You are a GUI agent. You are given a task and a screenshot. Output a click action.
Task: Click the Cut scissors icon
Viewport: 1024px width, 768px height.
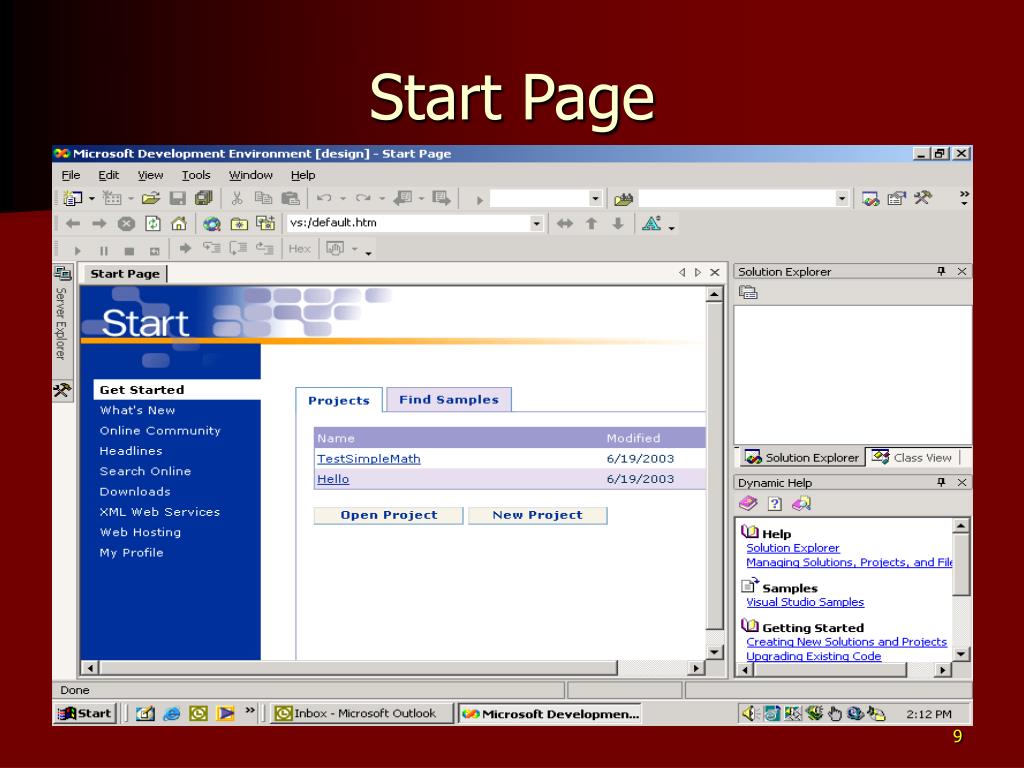tap(237, 198)
